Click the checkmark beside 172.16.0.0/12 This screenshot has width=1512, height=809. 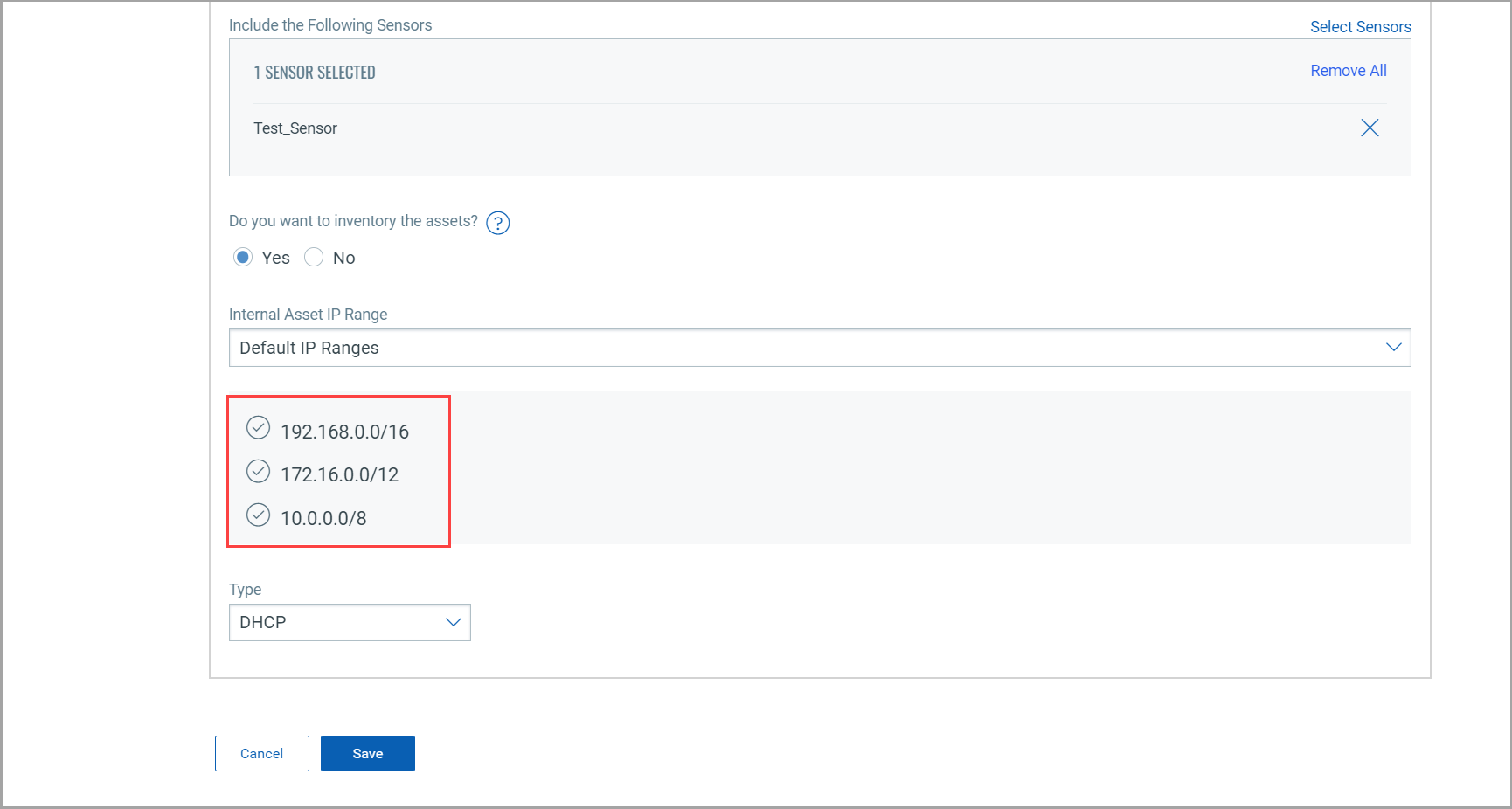click(258, 471)
